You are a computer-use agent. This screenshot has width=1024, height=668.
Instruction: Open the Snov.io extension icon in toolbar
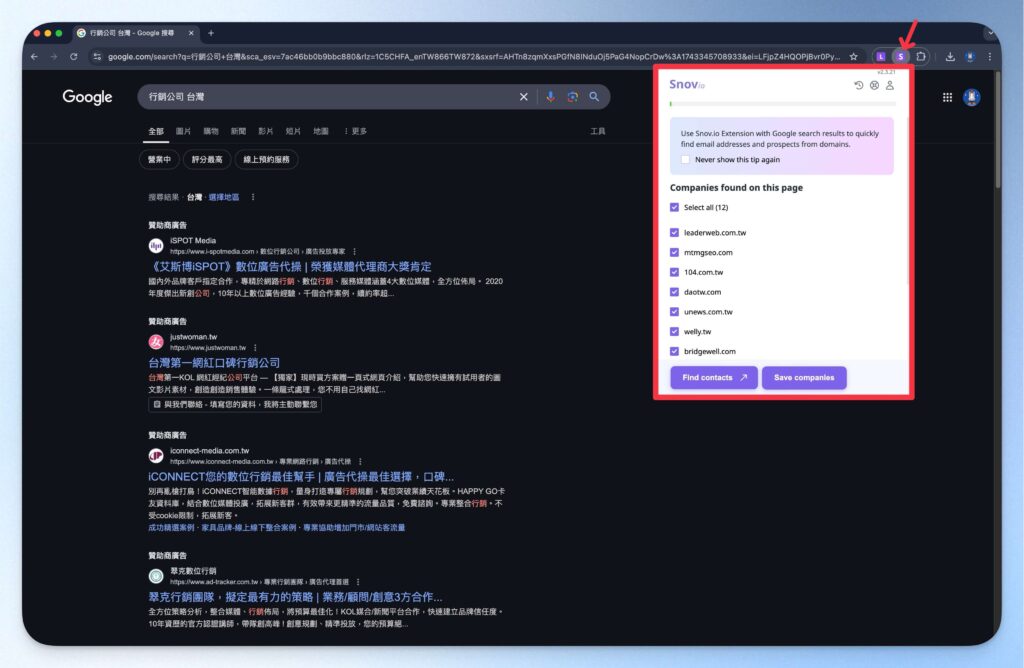coord(901,57)
